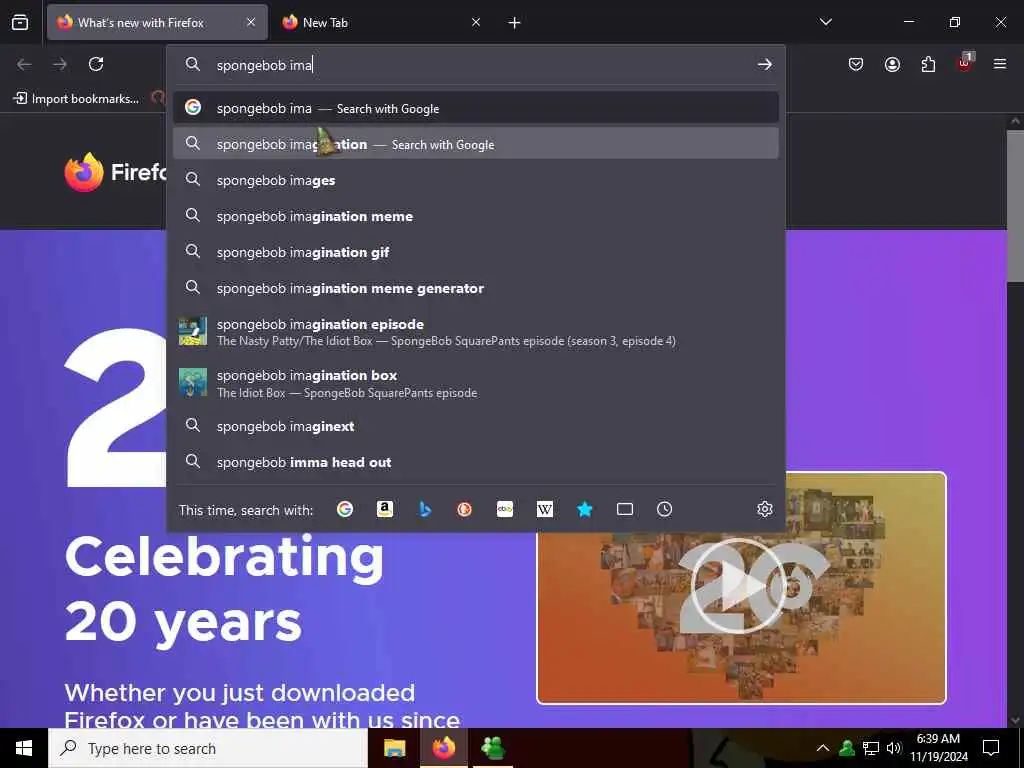
Task: Search this time with Amazon icon
Action: coord(385,509)
